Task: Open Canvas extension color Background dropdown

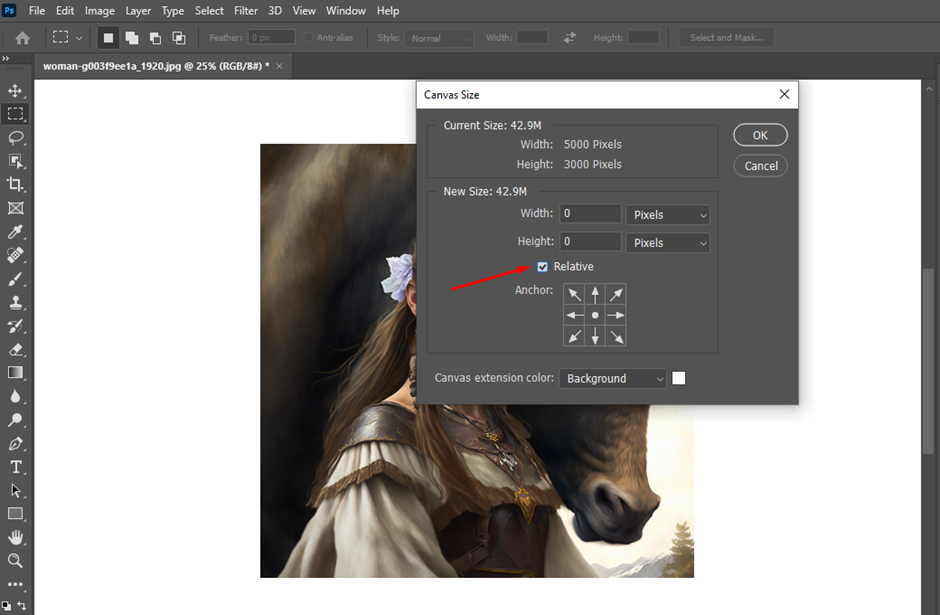Action: (x=612, y=379)
